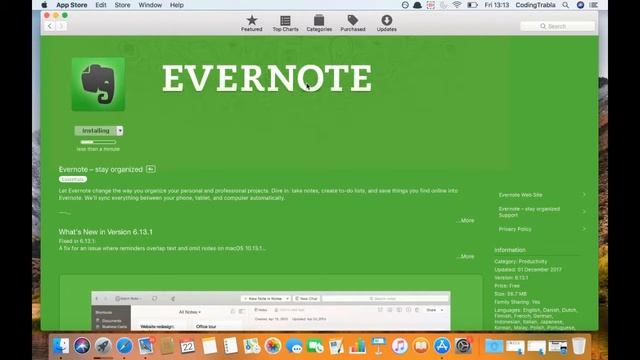The width and height of the screenshot is (640, 360).
Task: Open the Featured star tab
Action: tap(251, 23)
